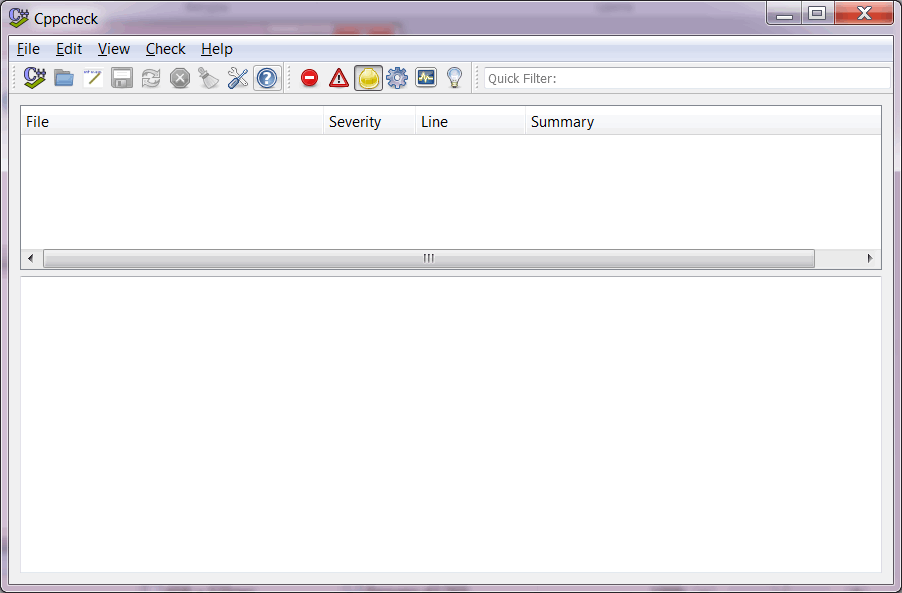
Task: Open the Check menu
Action: coord(166,49)
